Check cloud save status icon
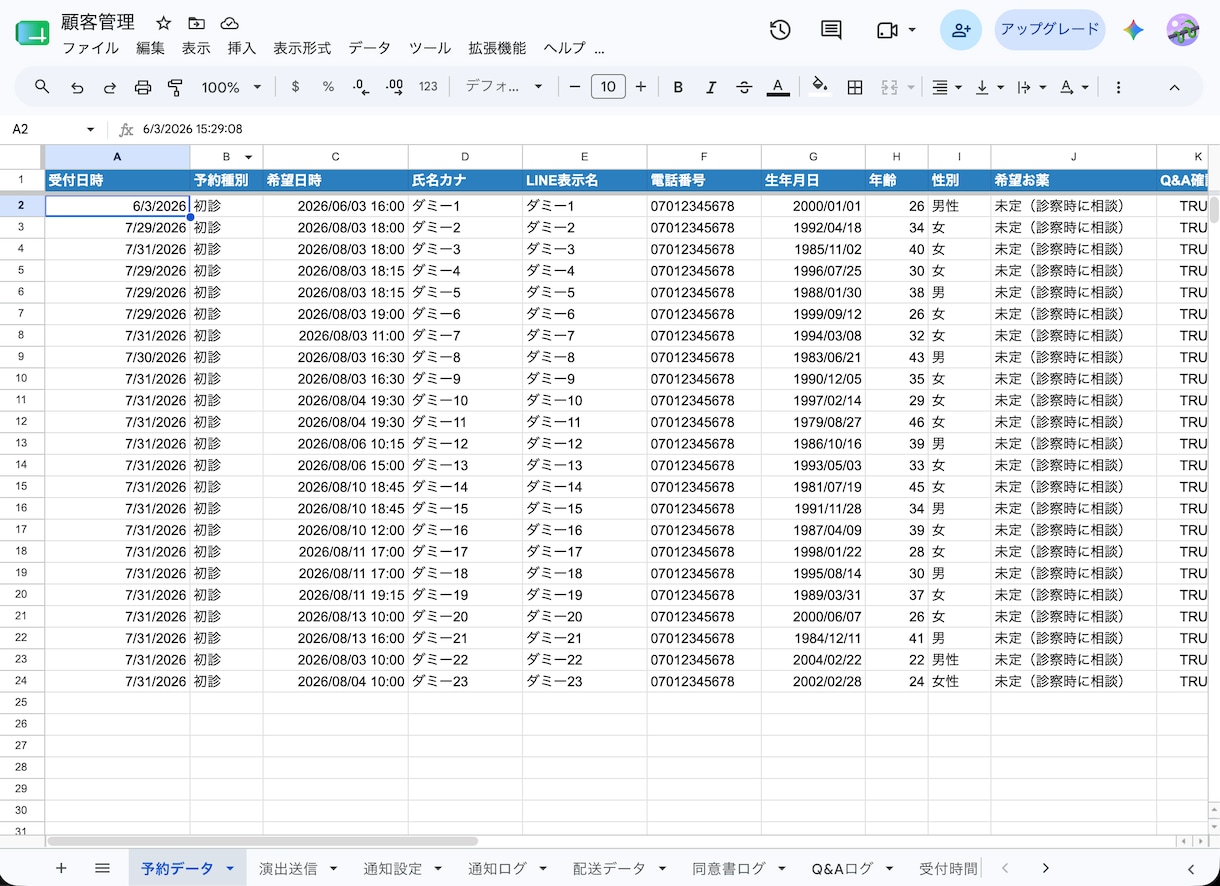The width and height of the screenshot is (1220, 886). click(x=230, y=23)
